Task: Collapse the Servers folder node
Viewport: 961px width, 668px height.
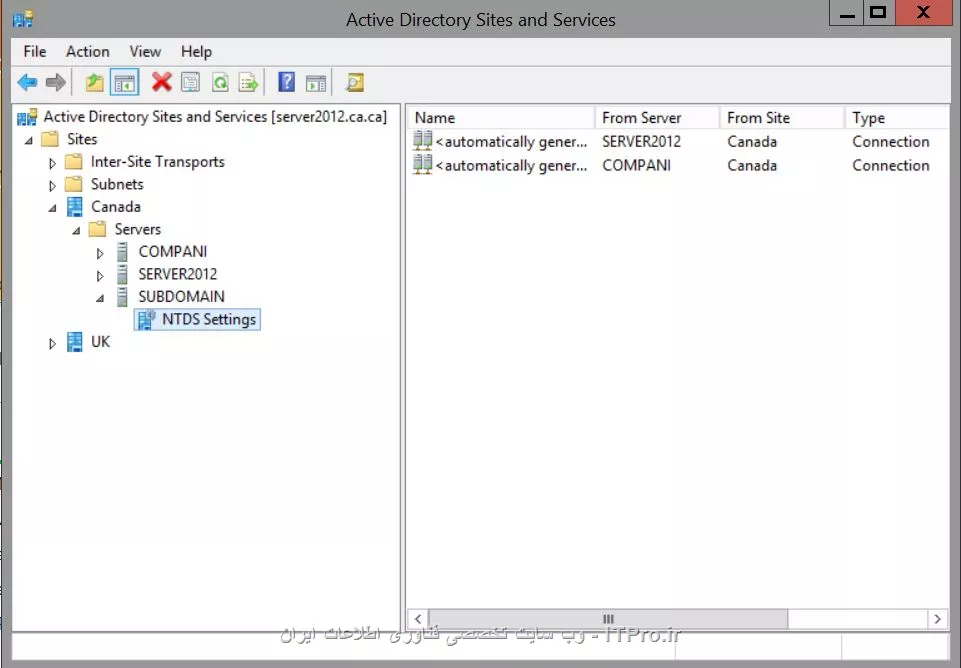Action: point(76,231)
